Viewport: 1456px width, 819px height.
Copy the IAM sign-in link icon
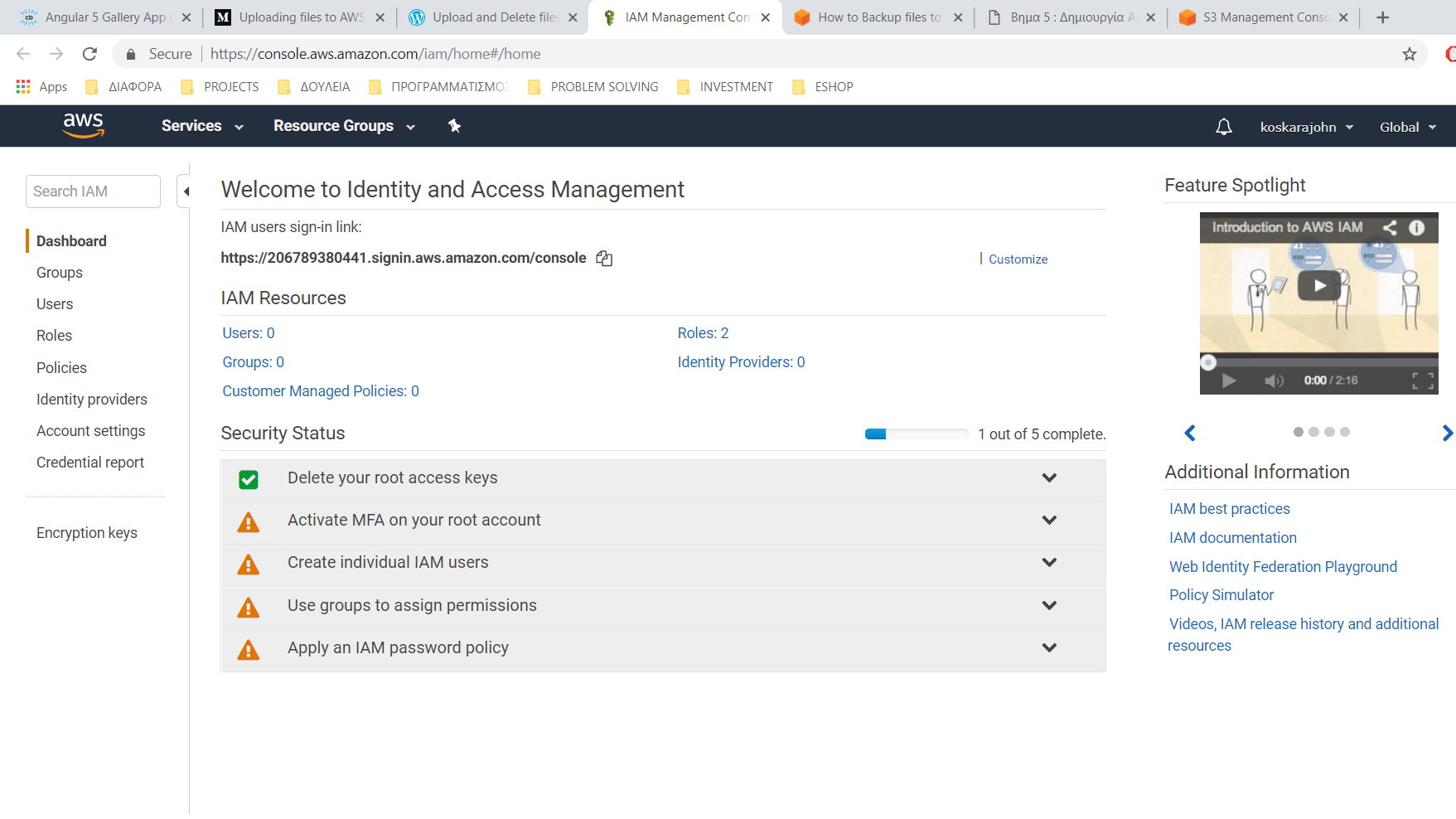[604, 259]
